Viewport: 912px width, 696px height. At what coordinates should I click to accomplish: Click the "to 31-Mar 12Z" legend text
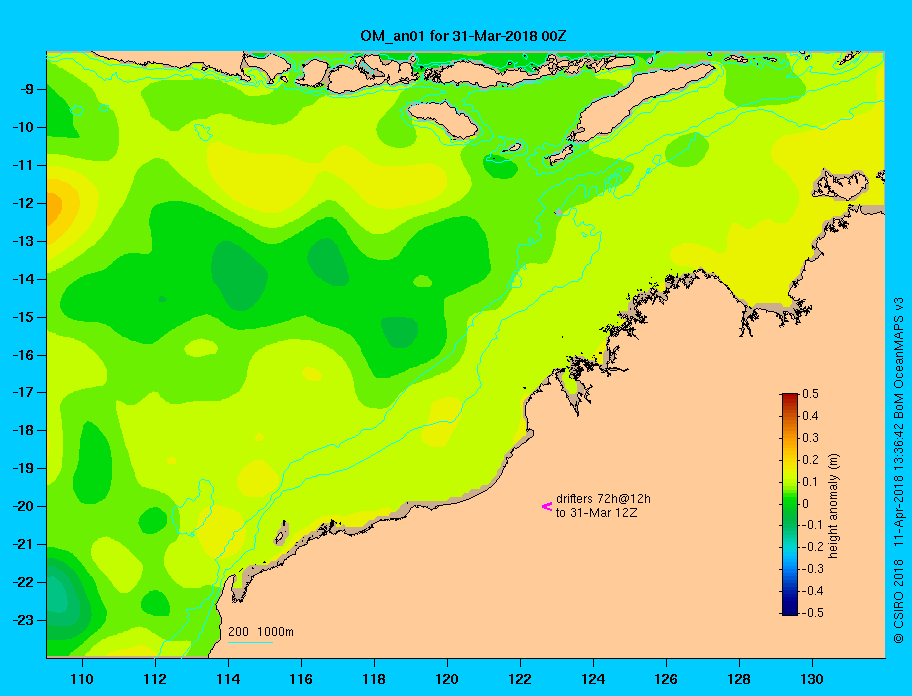click(596, 513)
